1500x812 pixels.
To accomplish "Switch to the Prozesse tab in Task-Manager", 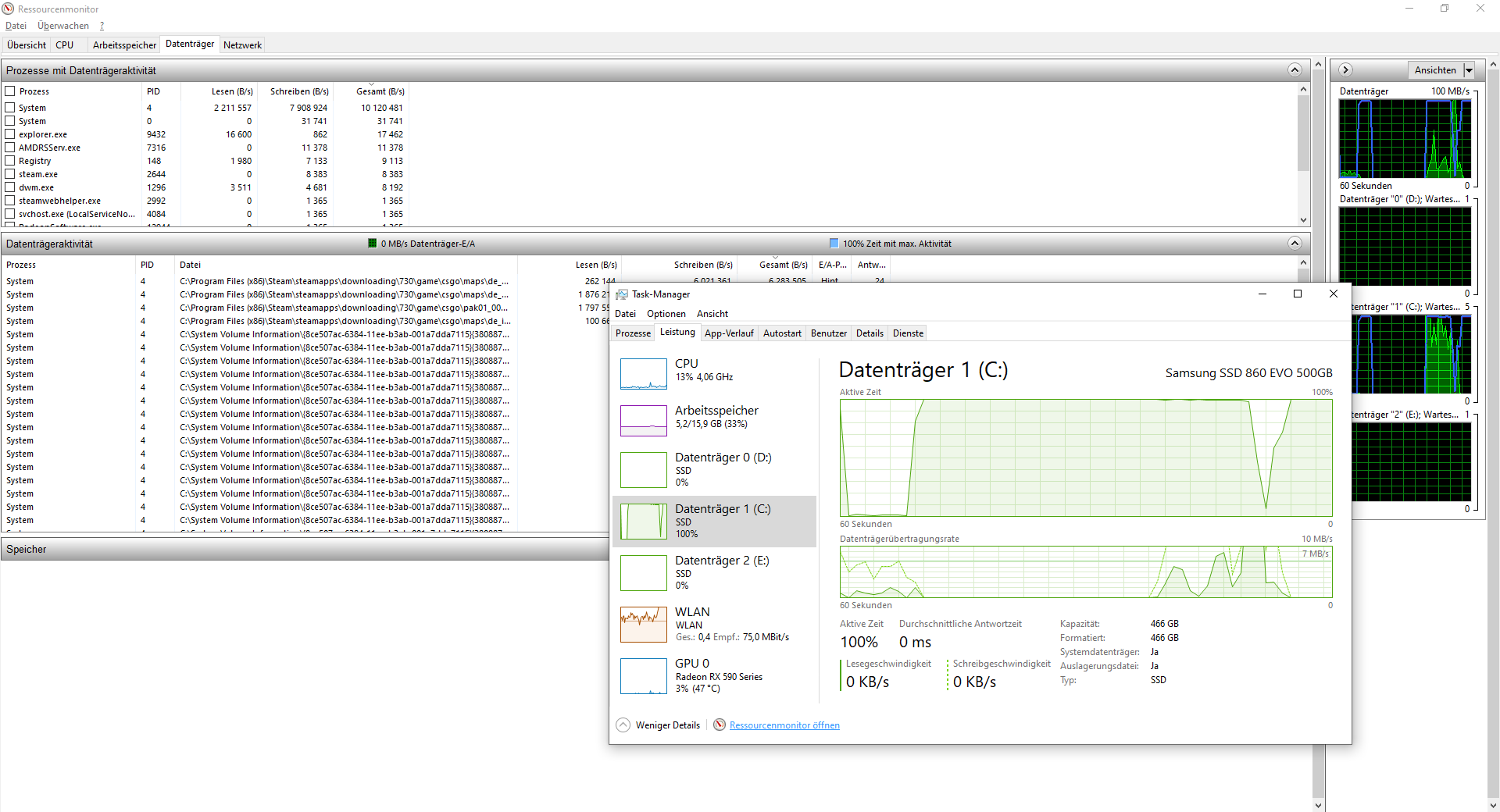I will (633, 333).
